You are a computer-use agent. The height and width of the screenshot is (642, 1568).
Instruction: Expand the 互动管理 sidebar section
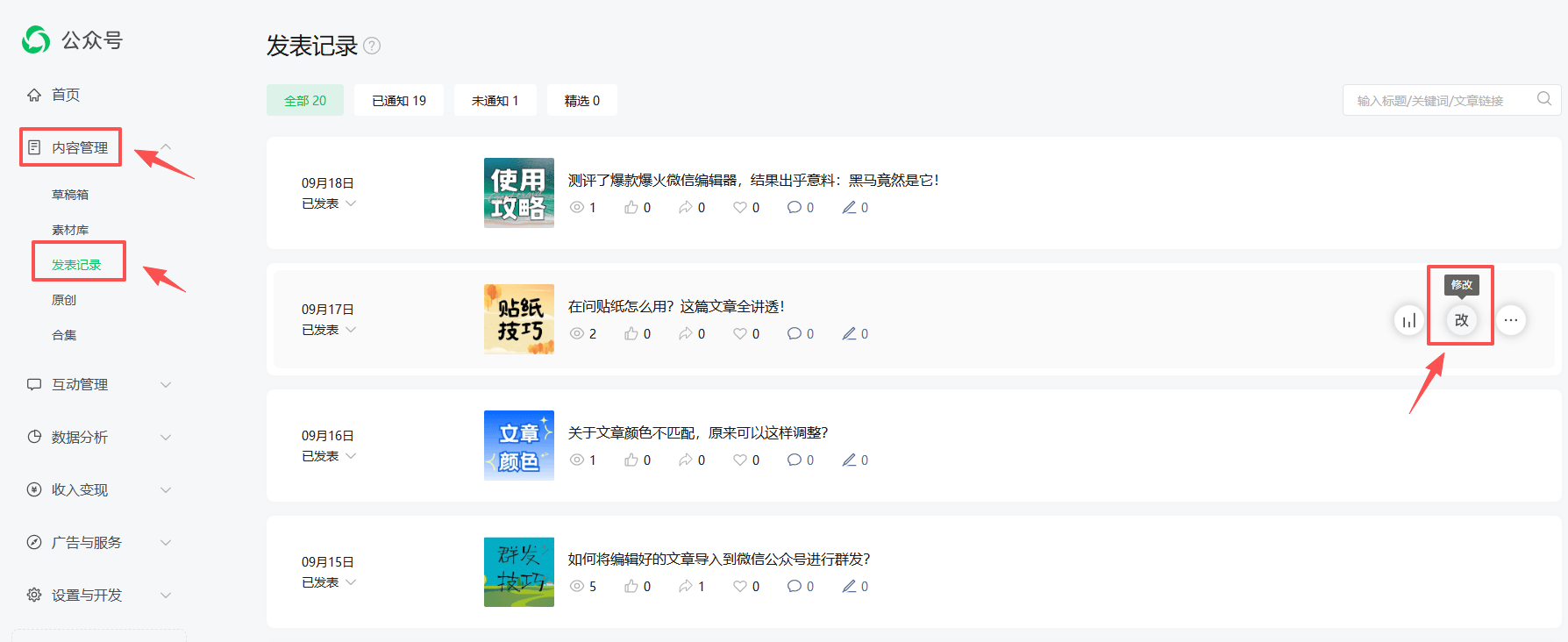pos(165,384)
